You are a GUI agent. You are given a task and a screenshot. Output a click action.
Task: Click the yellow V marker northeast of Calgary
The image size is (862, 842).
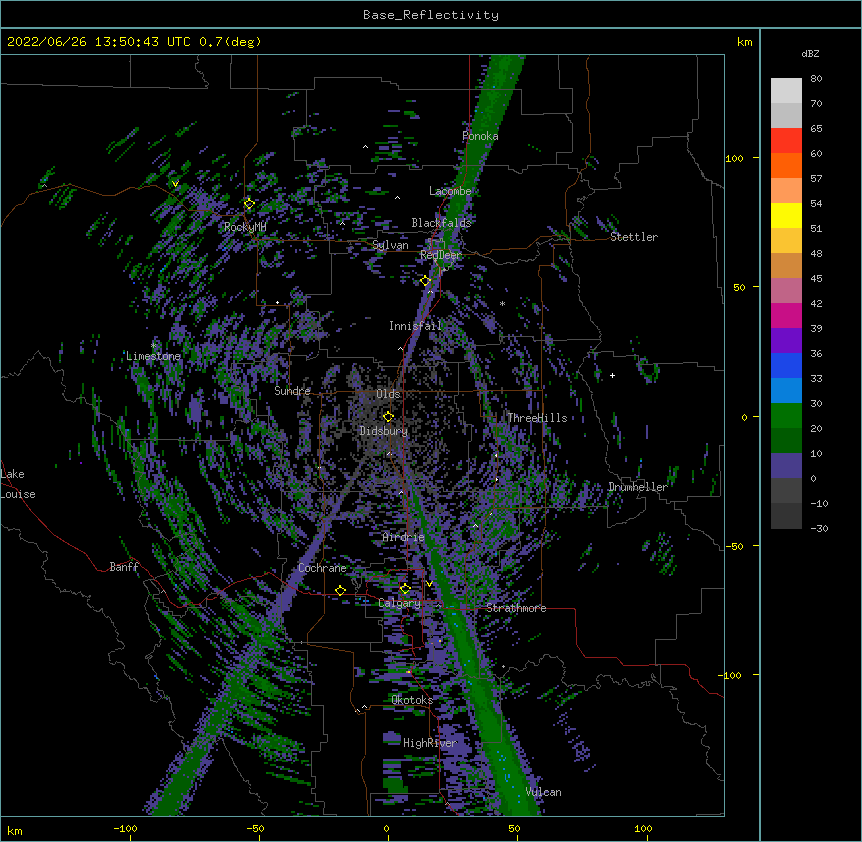tap(429, 584)
